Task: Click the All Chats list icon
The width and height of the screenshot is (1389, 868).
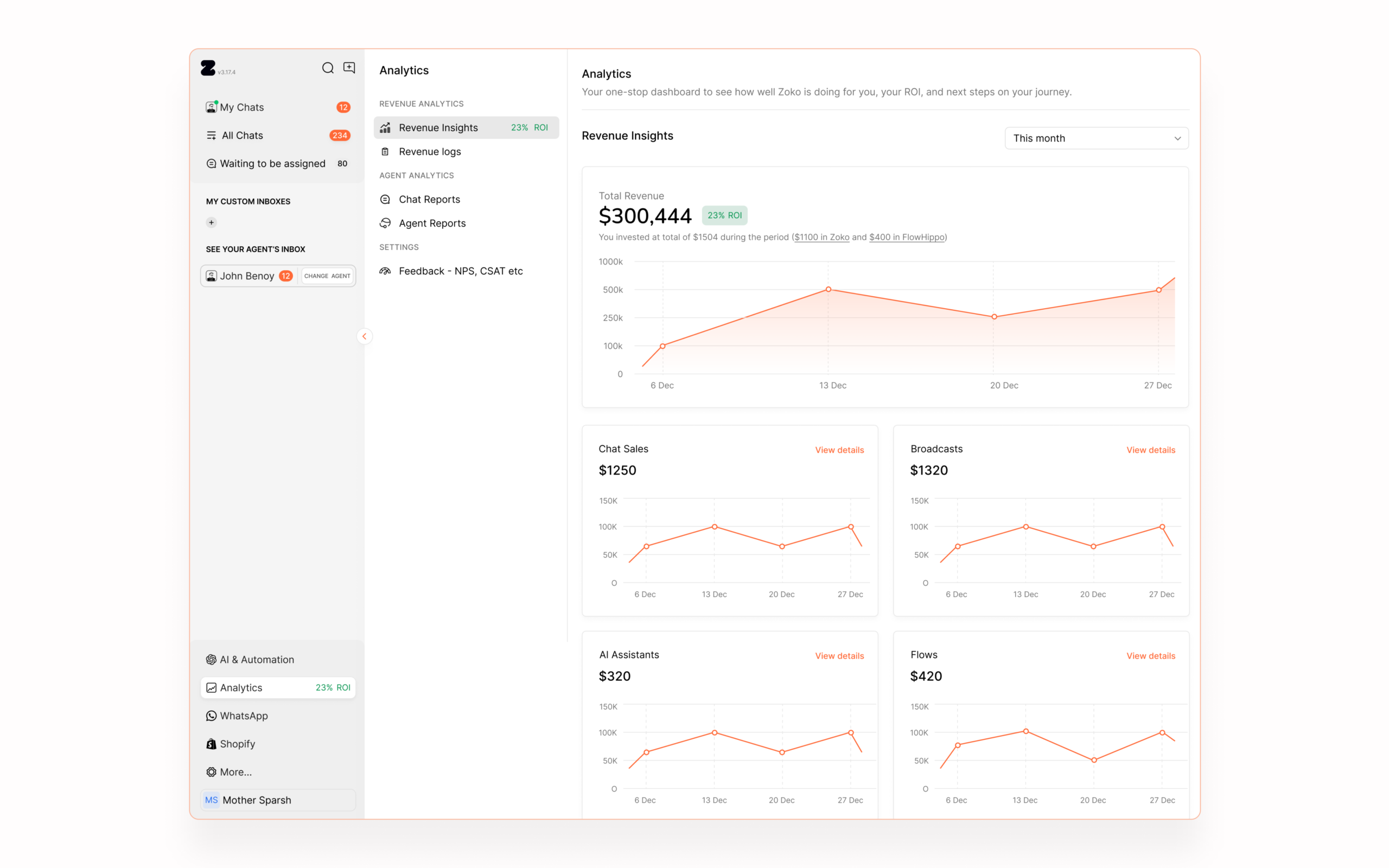Action: (211, 136)
